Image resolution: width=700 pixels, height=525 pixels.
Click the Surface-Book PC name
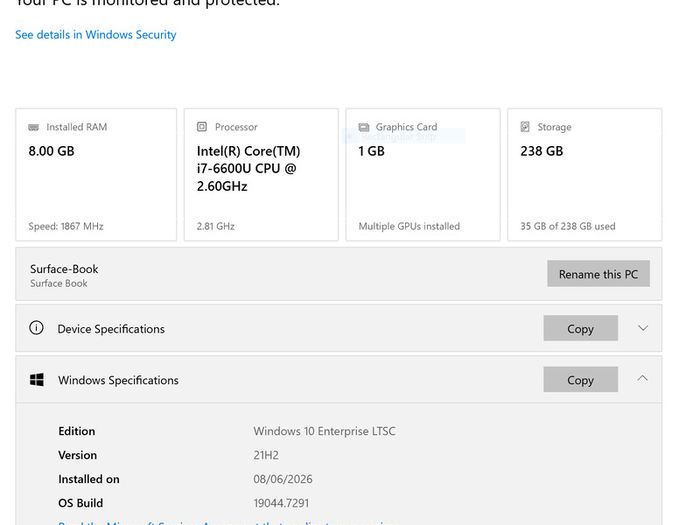[64, 269]
